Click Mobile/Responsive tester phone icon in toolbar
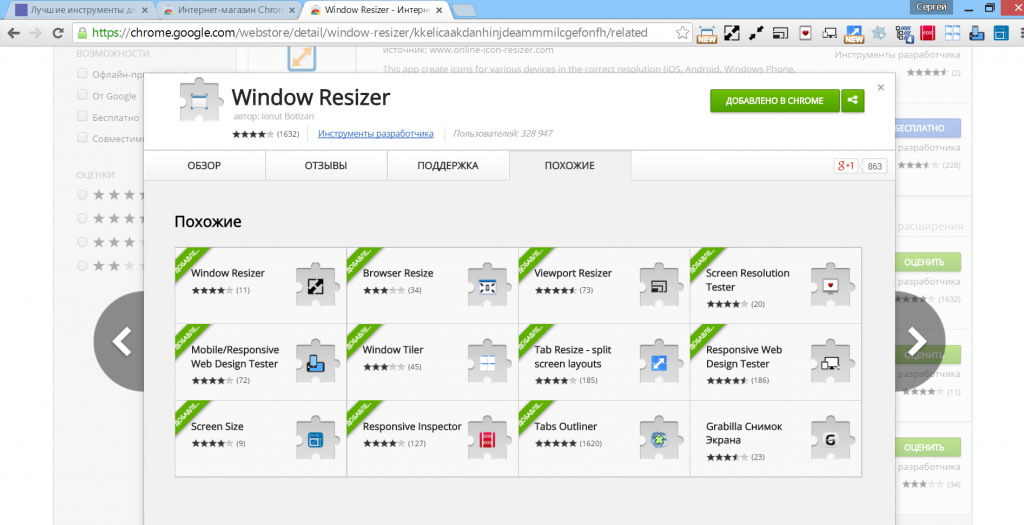 976,33
